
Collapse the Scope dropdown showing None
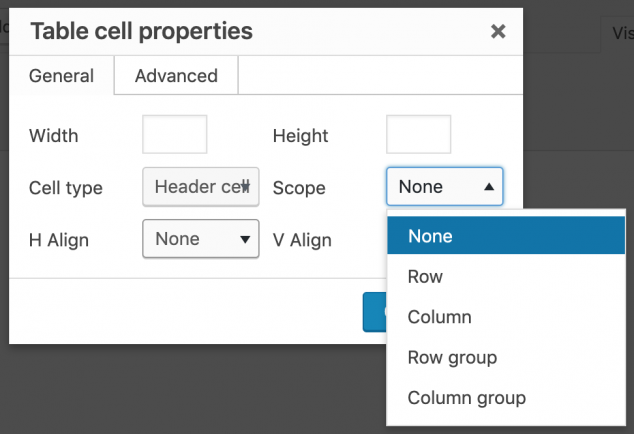pyautogui.click(x=444, y=187)
